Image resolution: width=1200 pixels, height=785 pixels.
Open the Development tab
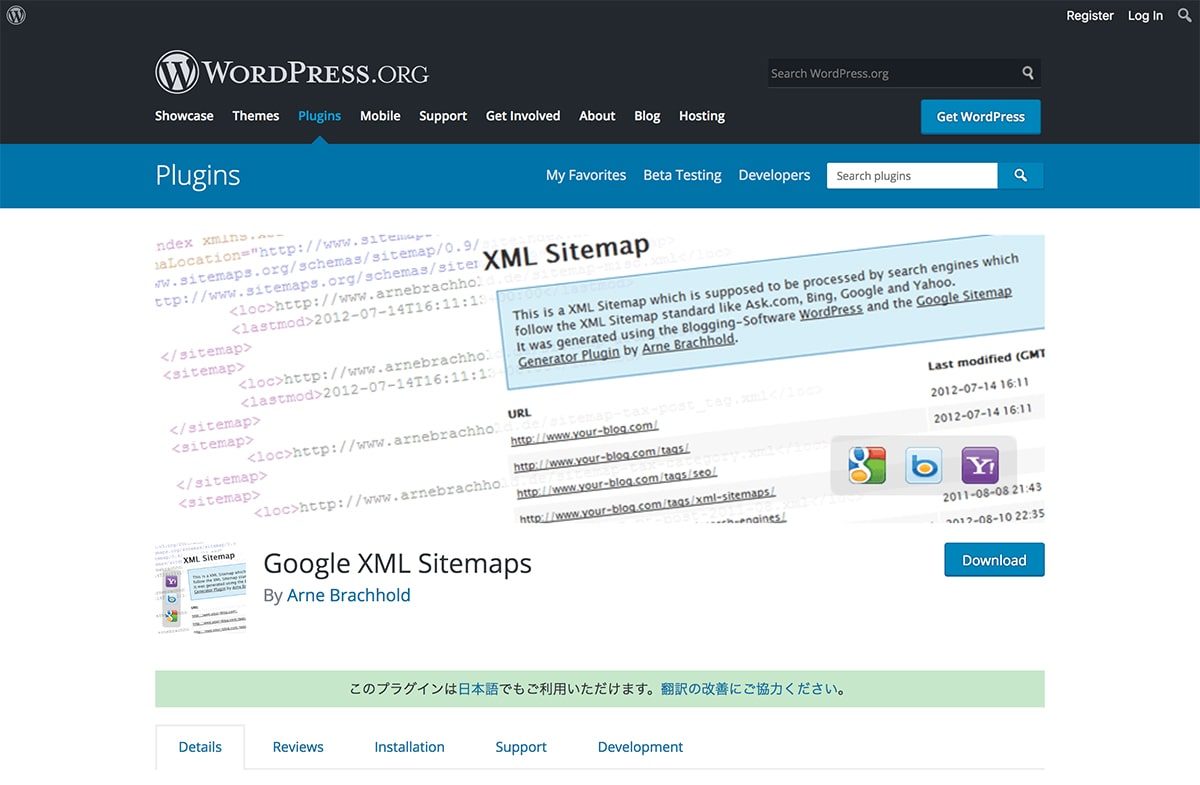pos(640,747)
